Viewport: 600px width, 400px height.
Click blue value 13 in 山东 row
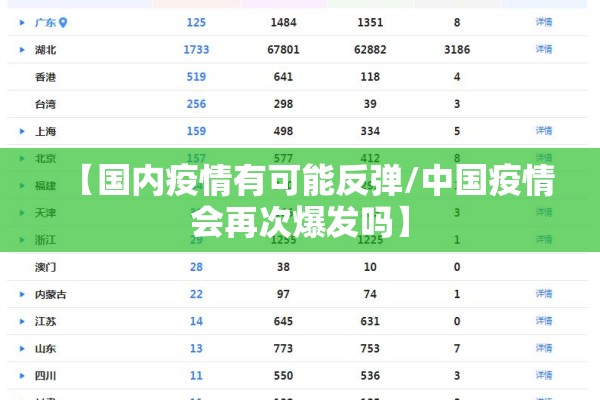(x=196, y=348)
